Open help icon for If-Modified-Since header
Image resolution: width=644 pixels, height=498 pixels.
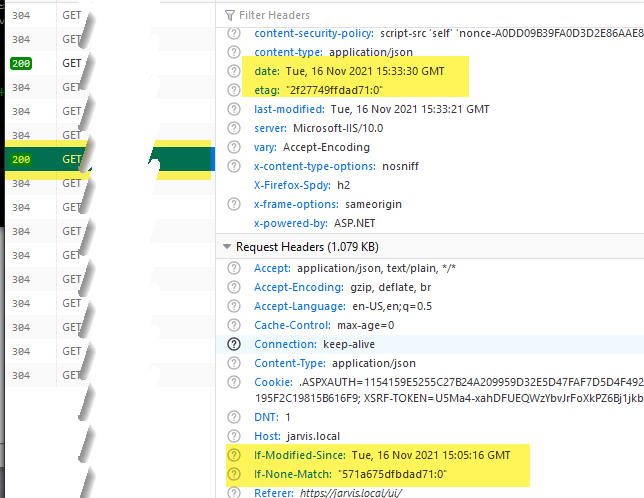pyautogui.click(x=234, y=455)
